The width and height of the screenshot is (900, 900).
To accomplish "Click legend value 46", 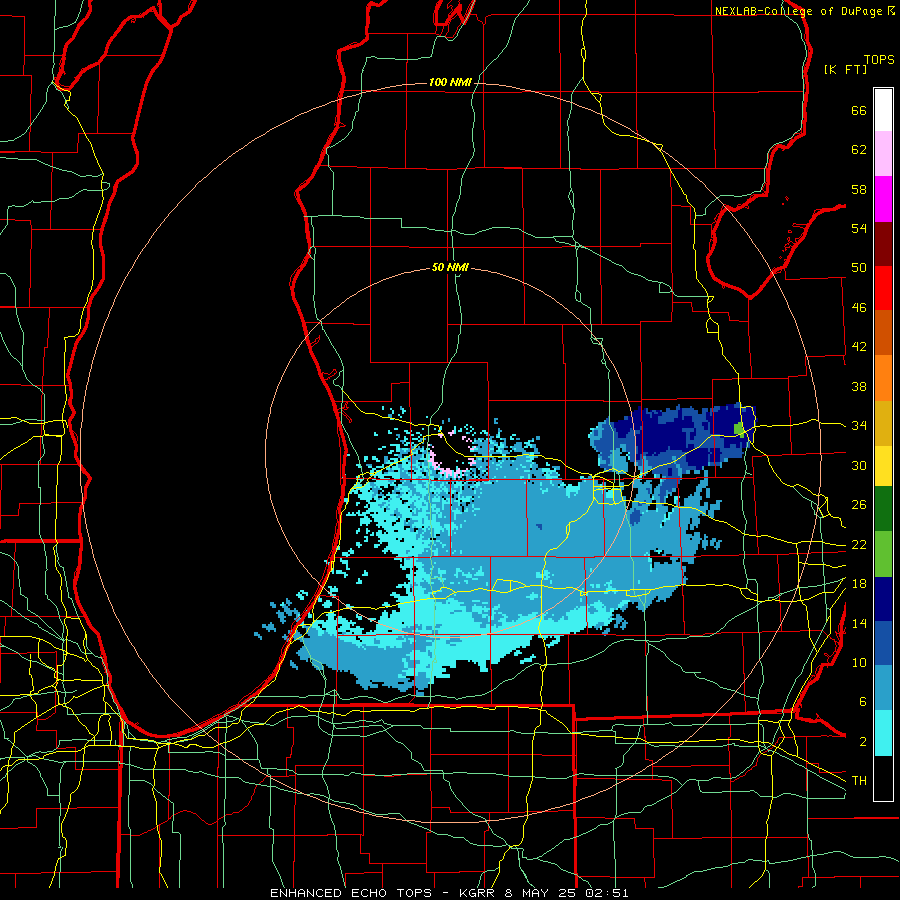I will 859,308.
